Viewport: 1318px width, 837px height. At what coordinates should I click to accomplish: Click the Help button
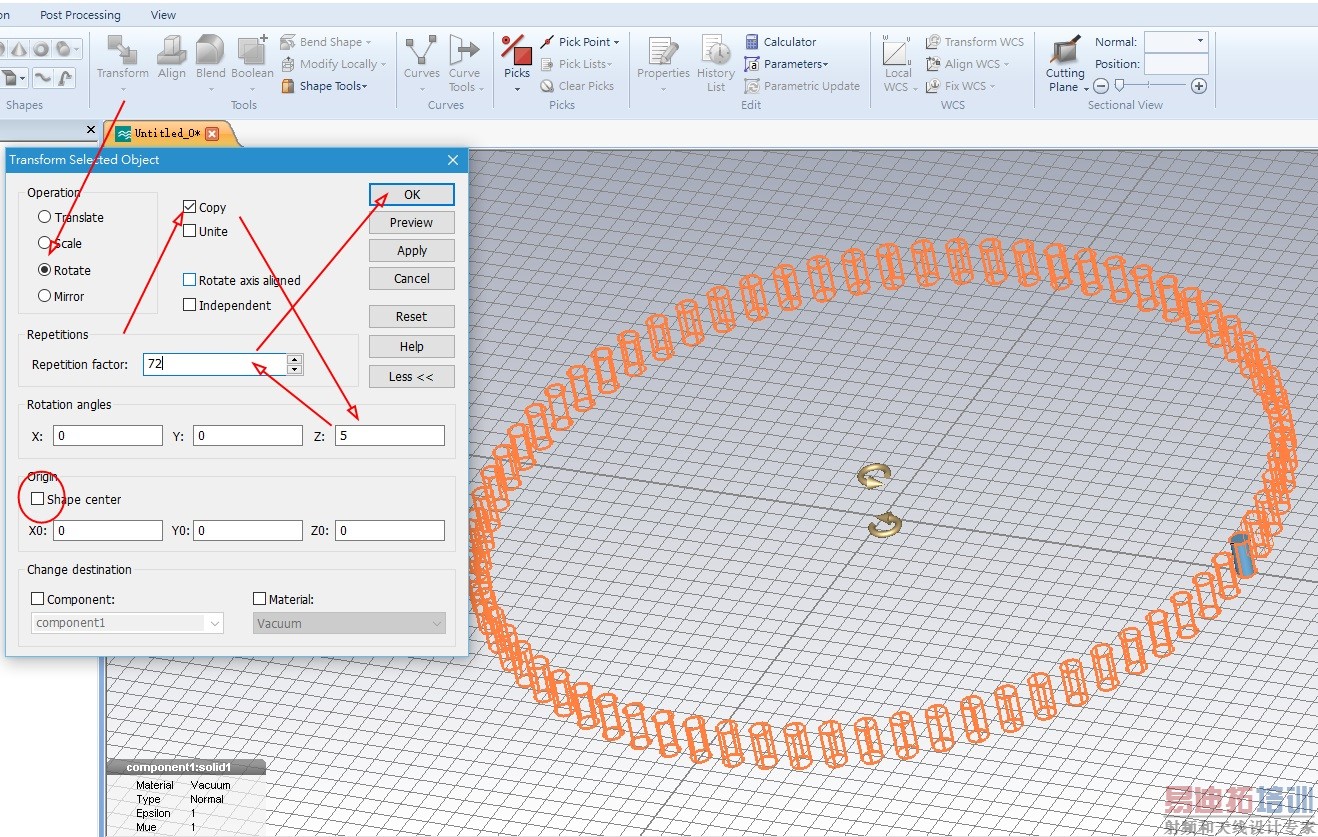(412, 346)
